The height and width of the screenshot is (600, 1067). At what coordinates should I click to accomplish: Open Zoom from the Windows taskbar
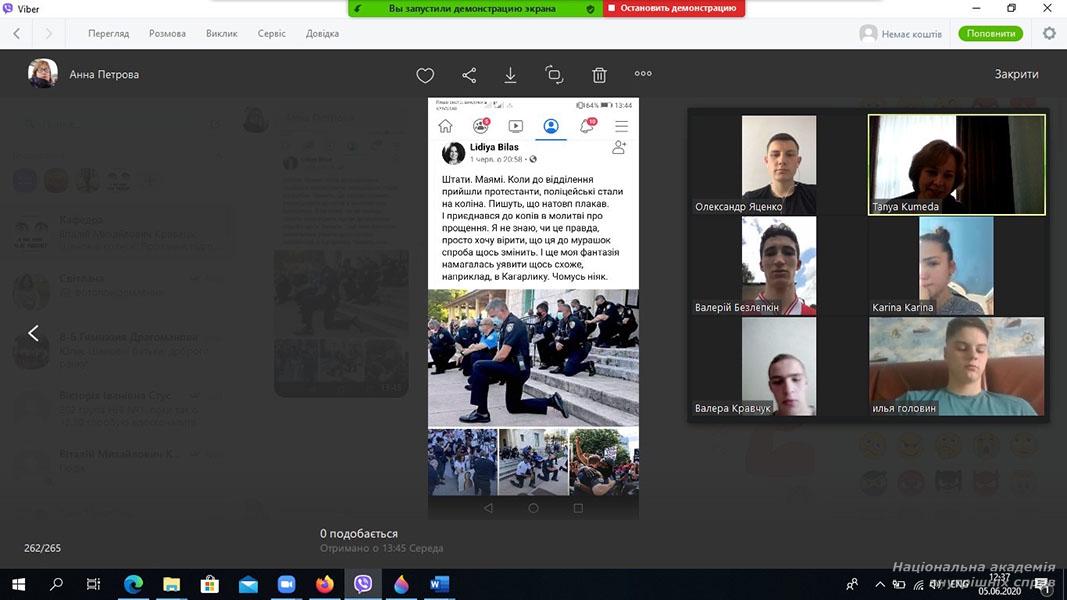click(286, 584)
